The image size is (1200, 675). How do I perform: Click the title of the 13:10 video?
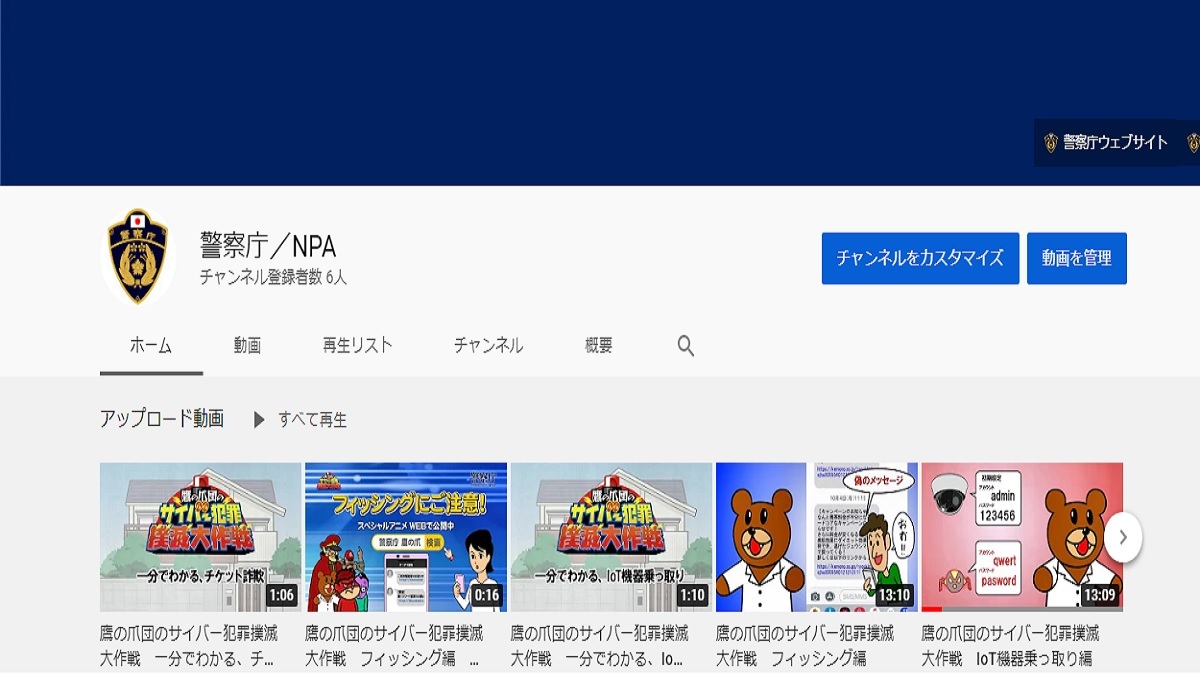[805, 646]
